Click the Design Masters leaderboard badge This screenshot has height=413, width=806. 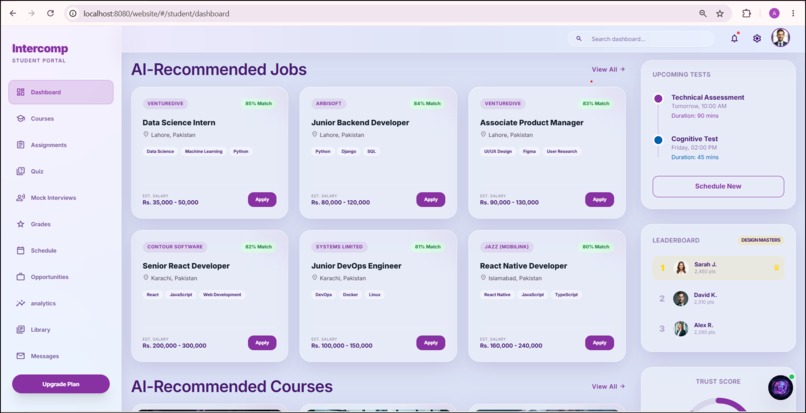[x=761, y=240]
